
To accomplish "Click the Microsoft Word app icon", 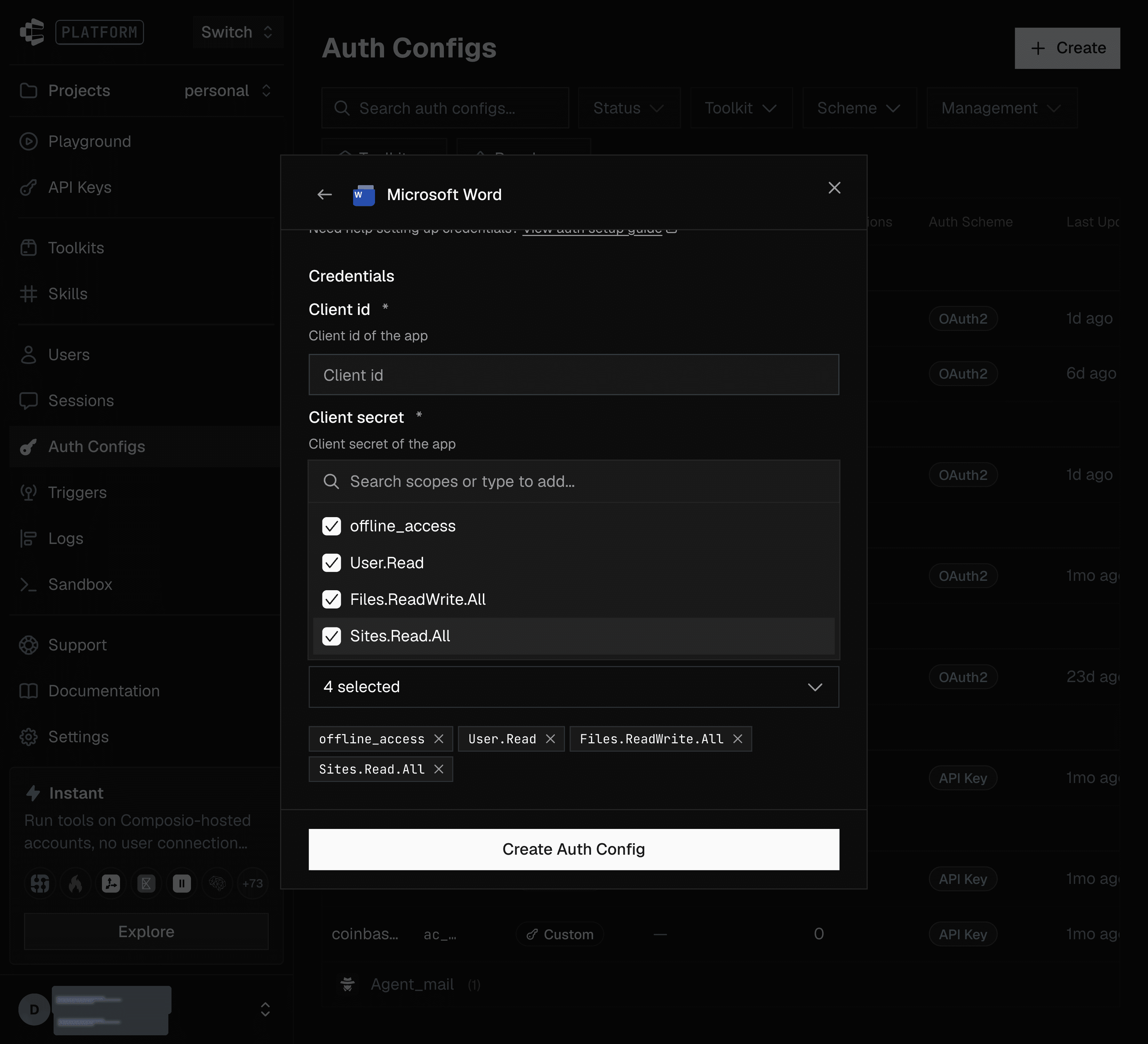I will click(x=364, y=195).
